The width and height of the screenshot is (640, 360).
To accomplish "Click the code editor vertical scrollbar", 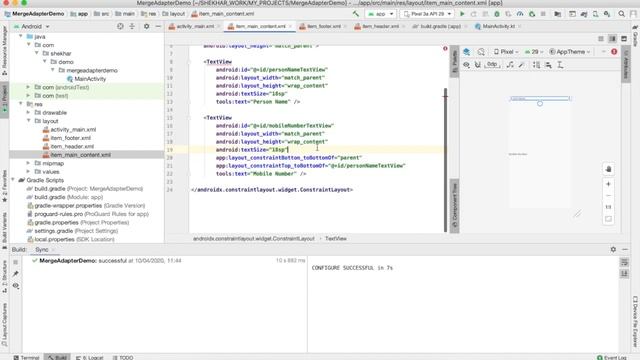I will [445, 159].
